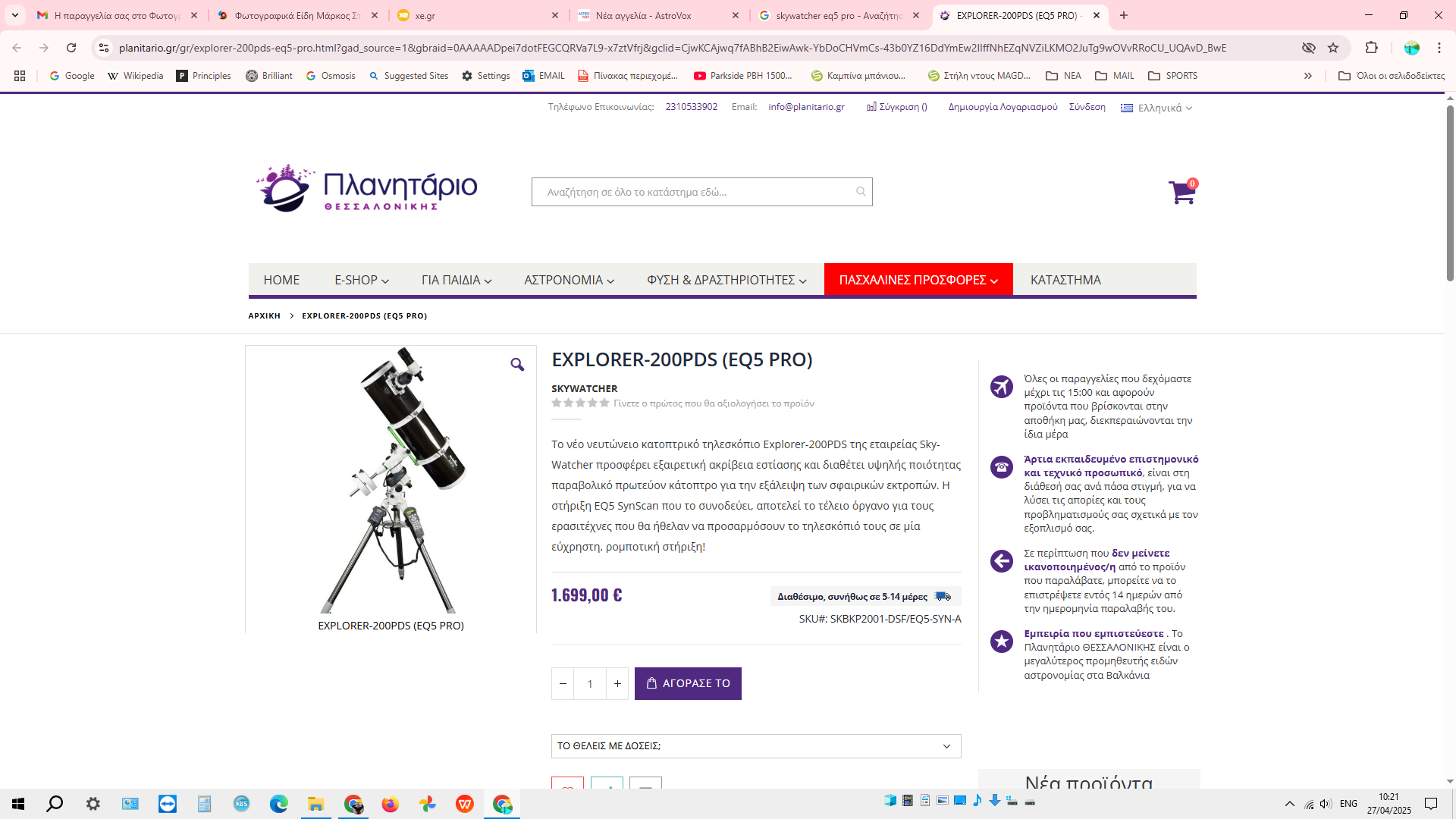Click the Planitario Thessaloniki logo
The width and height of the screenshot is (1456, 819).
[x=366, y=188]
